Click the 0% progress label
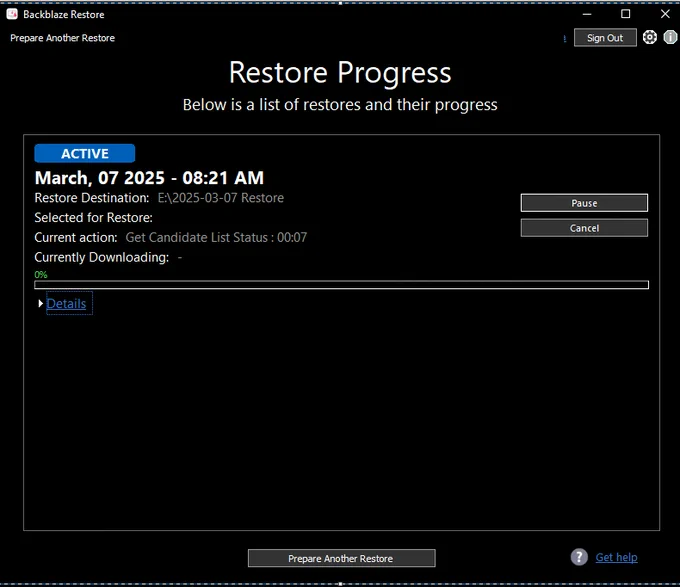 [41, 274]
